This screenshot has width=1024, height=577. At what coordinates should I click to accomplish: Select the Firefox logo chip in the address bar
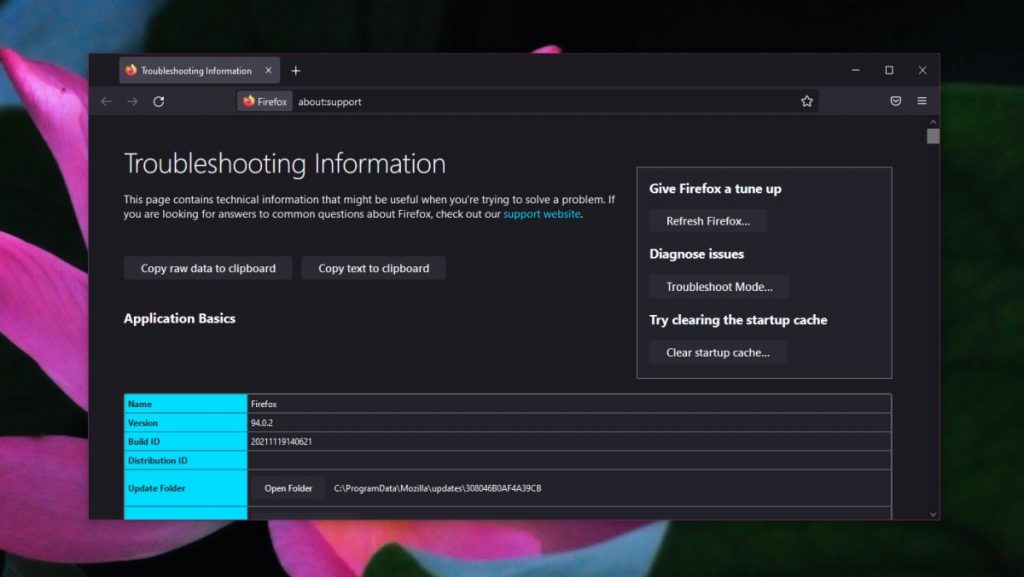pos(263,101)
